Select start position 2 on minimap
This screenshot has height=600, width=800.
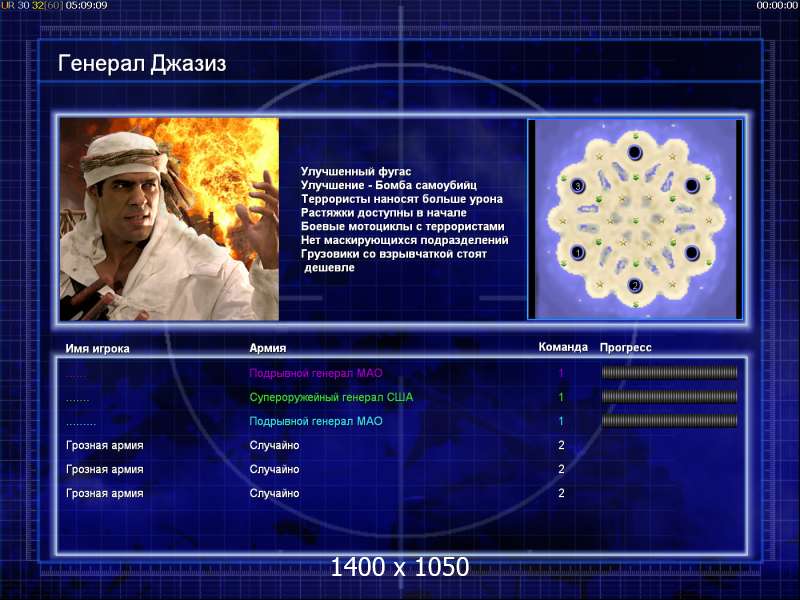pos(635,285)
